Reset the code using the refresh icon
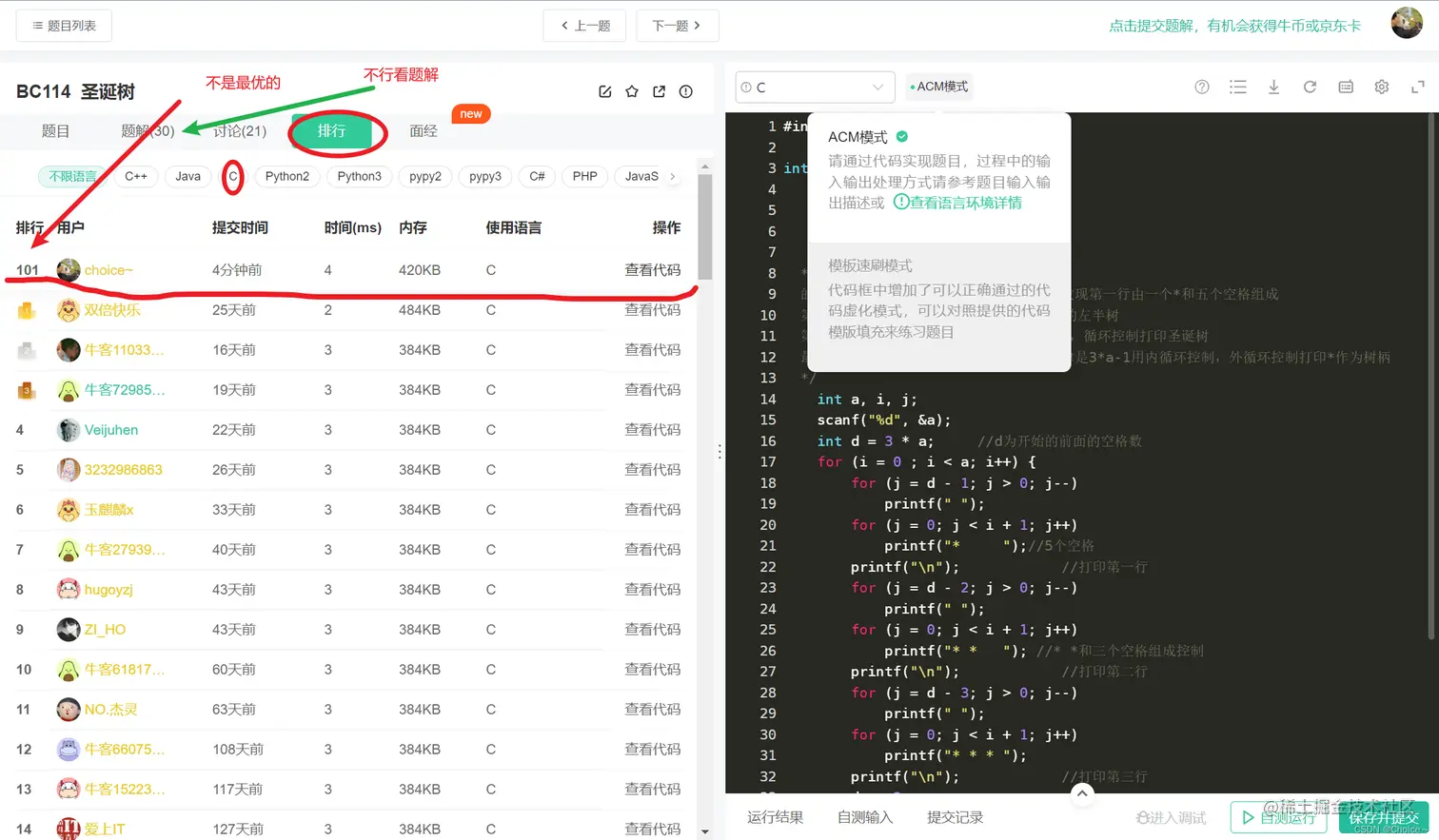Screen dimensions: 1439x840 [x=1310, y=87]
